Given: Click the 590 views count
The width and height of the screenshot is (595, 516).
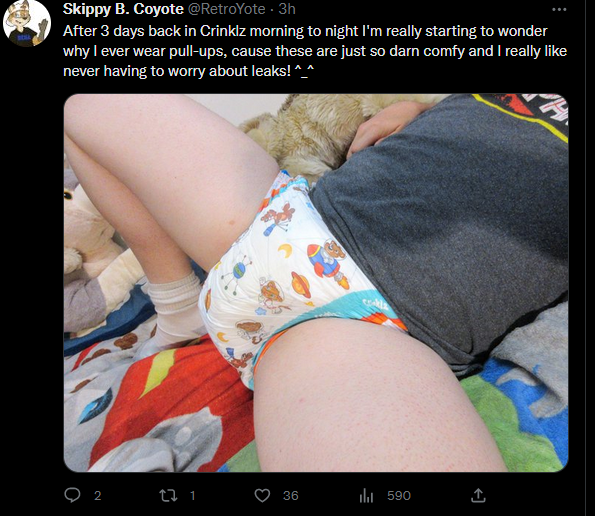Looking at the screenshot, I should 399,496.
